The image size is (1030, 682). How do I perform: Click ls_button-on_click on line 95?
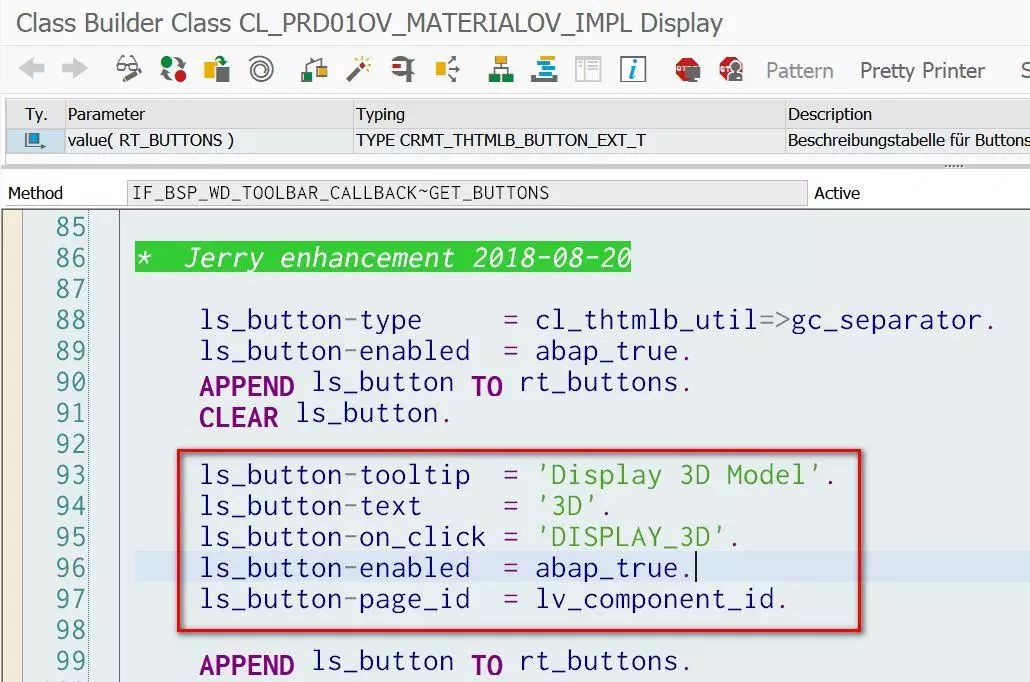(x=343, y=537)
